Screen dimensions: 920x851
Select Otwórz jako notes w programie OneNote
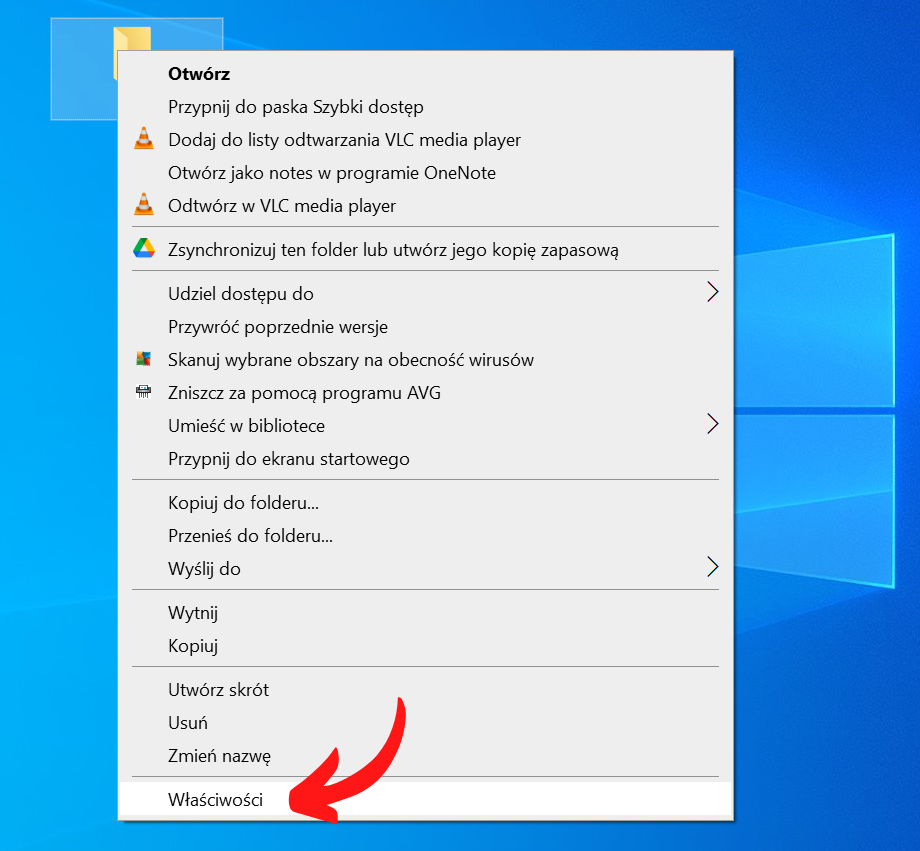click(426, 173)
